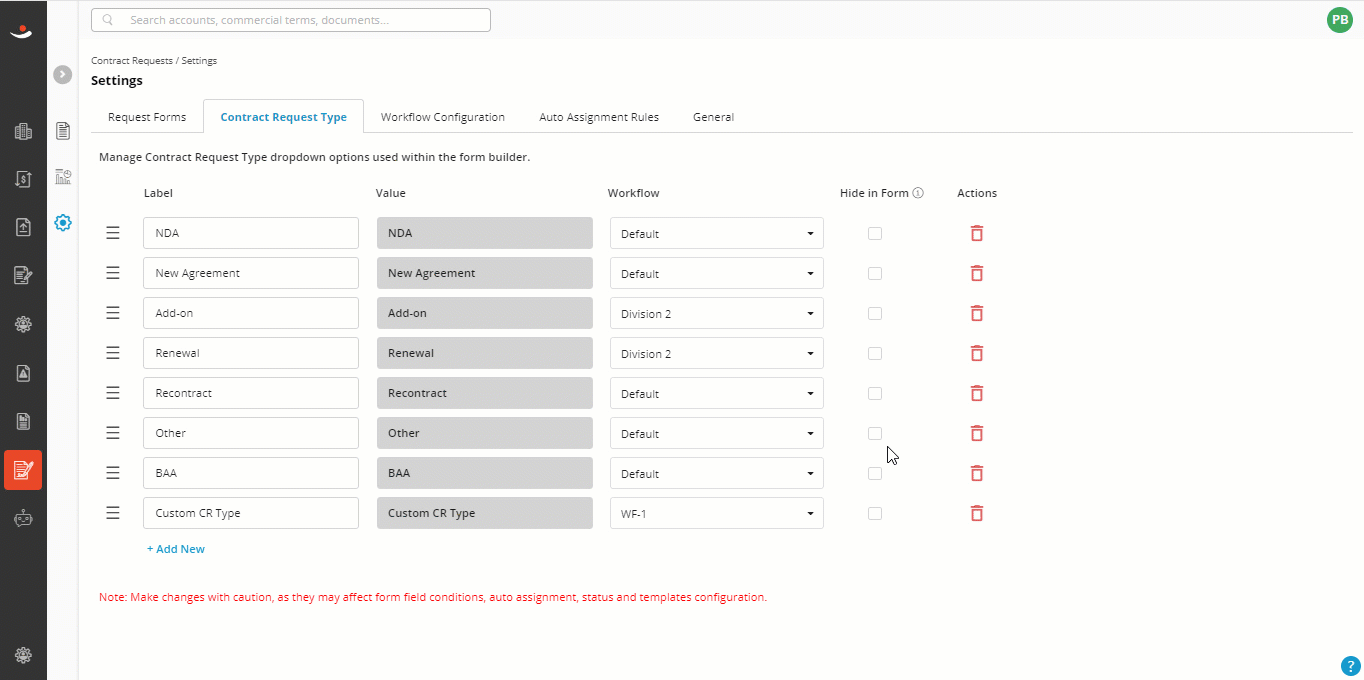Open the blue settings gear icon

63,223
